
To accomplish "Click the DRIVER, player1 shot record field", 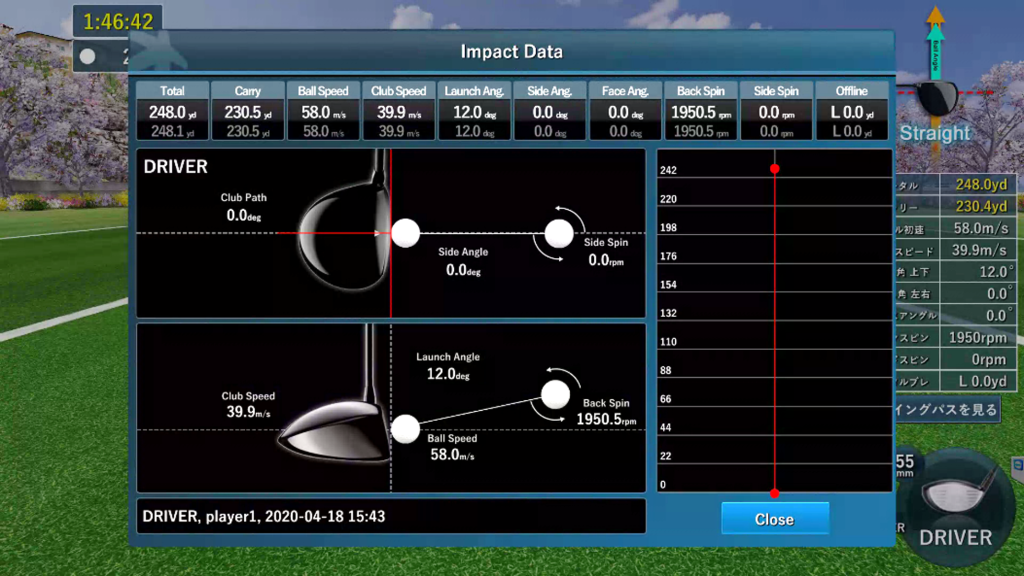I will (391, 516).
